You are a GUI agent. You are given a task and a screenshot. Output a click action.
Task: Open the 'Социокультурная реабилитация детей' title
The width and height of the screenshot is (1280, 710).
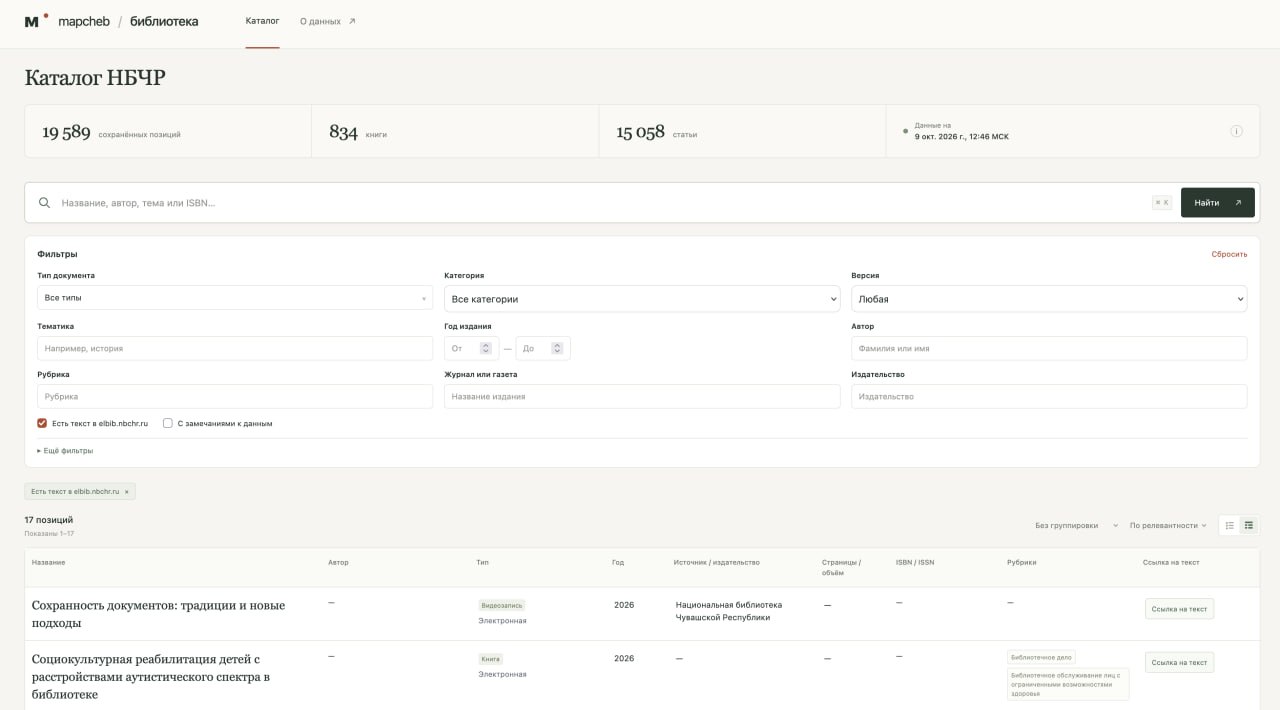click(x=151, y=677)
